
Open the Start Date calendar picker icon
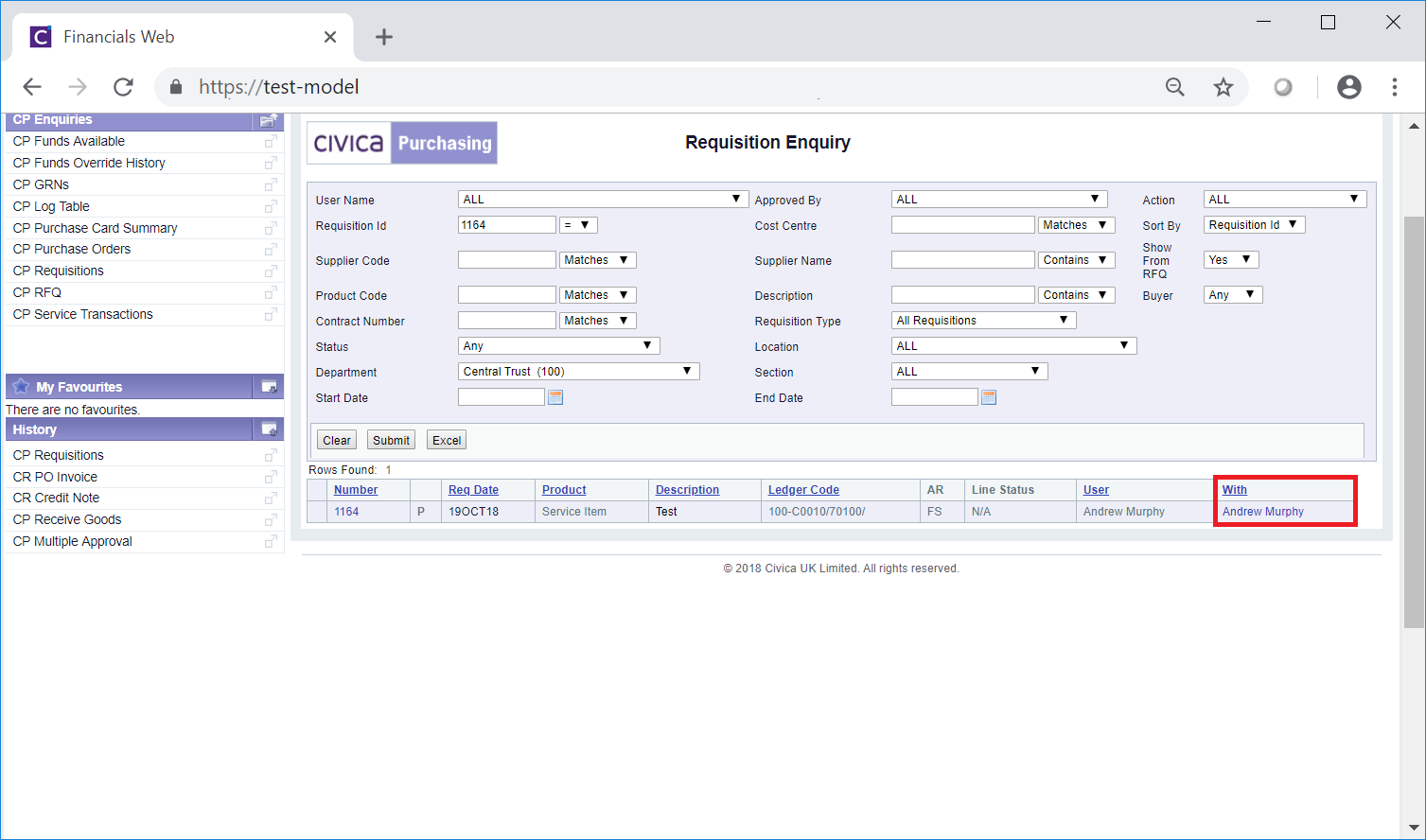(555, 397)
